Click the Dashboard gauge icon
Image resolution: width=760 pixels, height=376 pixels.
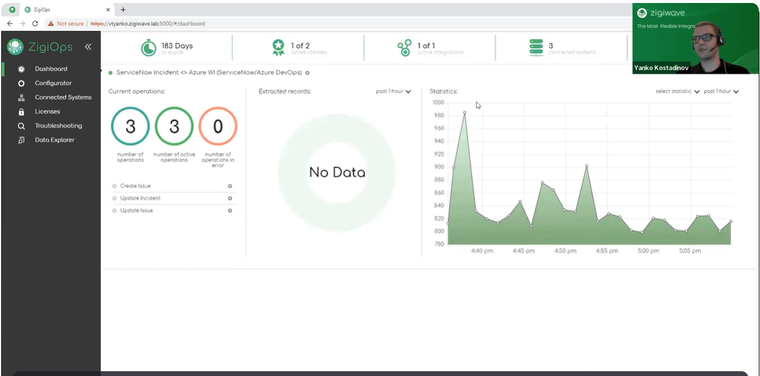coord(21,69)
